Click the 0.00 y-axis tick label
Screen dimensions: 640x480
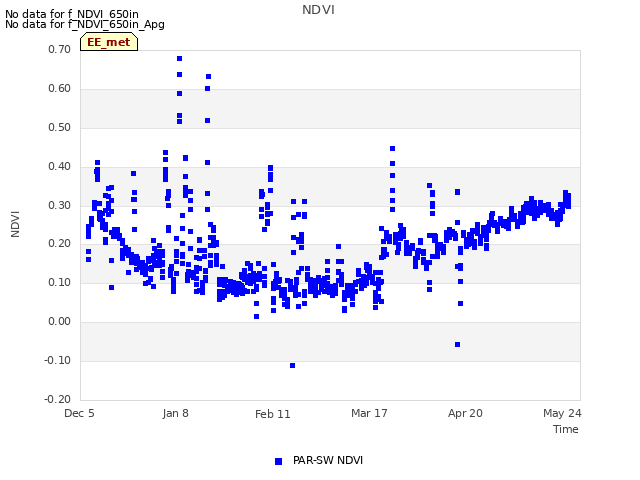[60, 322]
